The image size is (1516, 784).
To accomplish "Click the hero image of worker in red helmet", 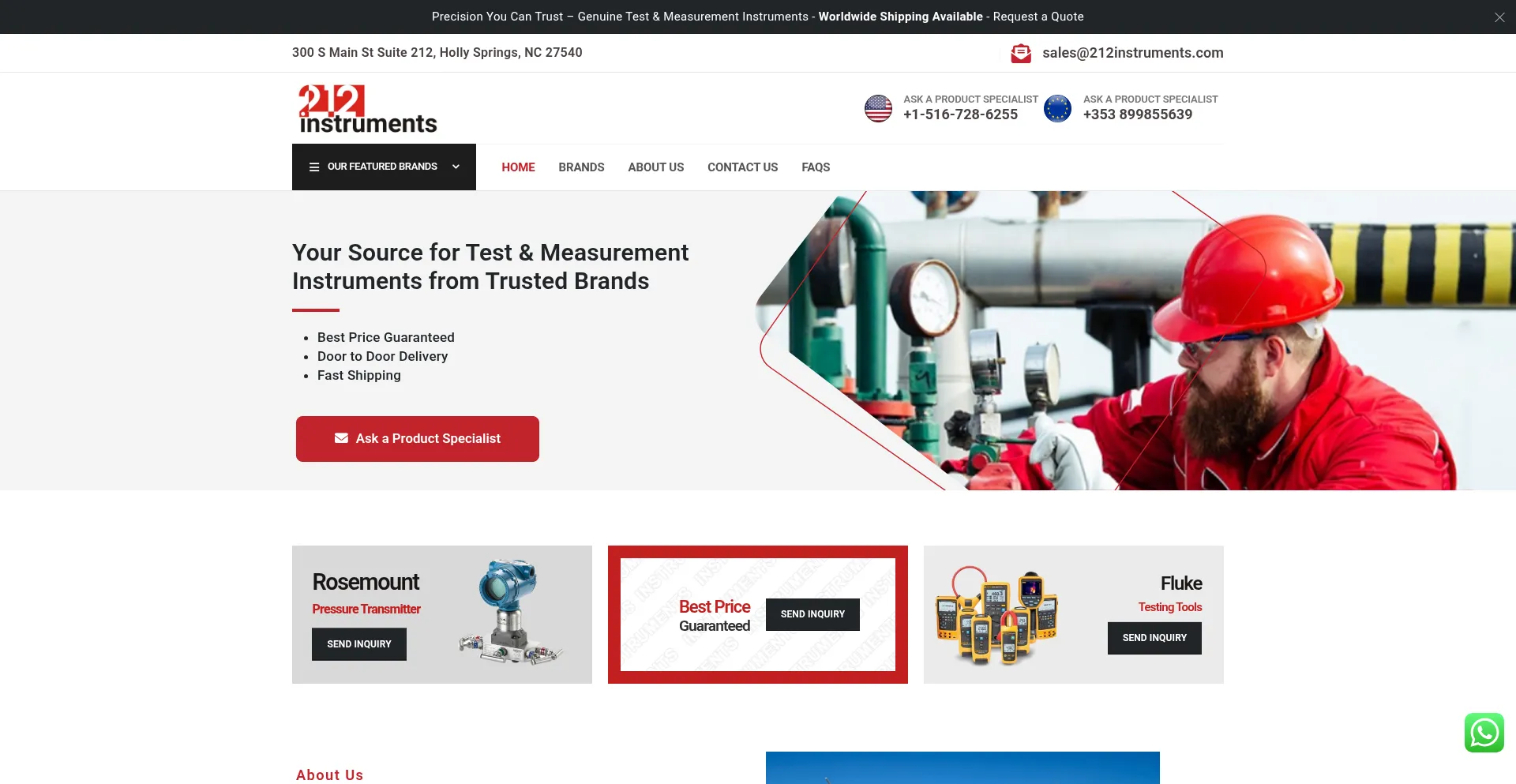I will (1135, 340).
